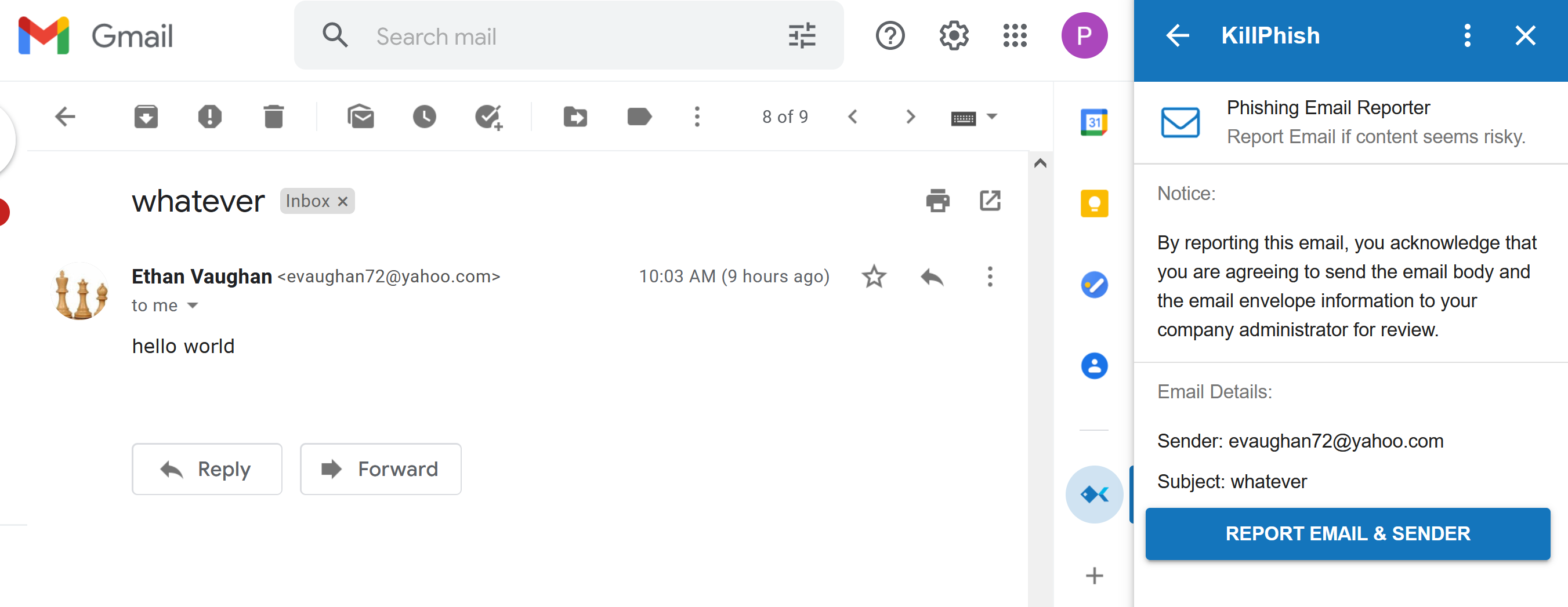Open toolbar More options menu
The height and width of the screenshot is (607, 1568).
[x=697, y=116]
